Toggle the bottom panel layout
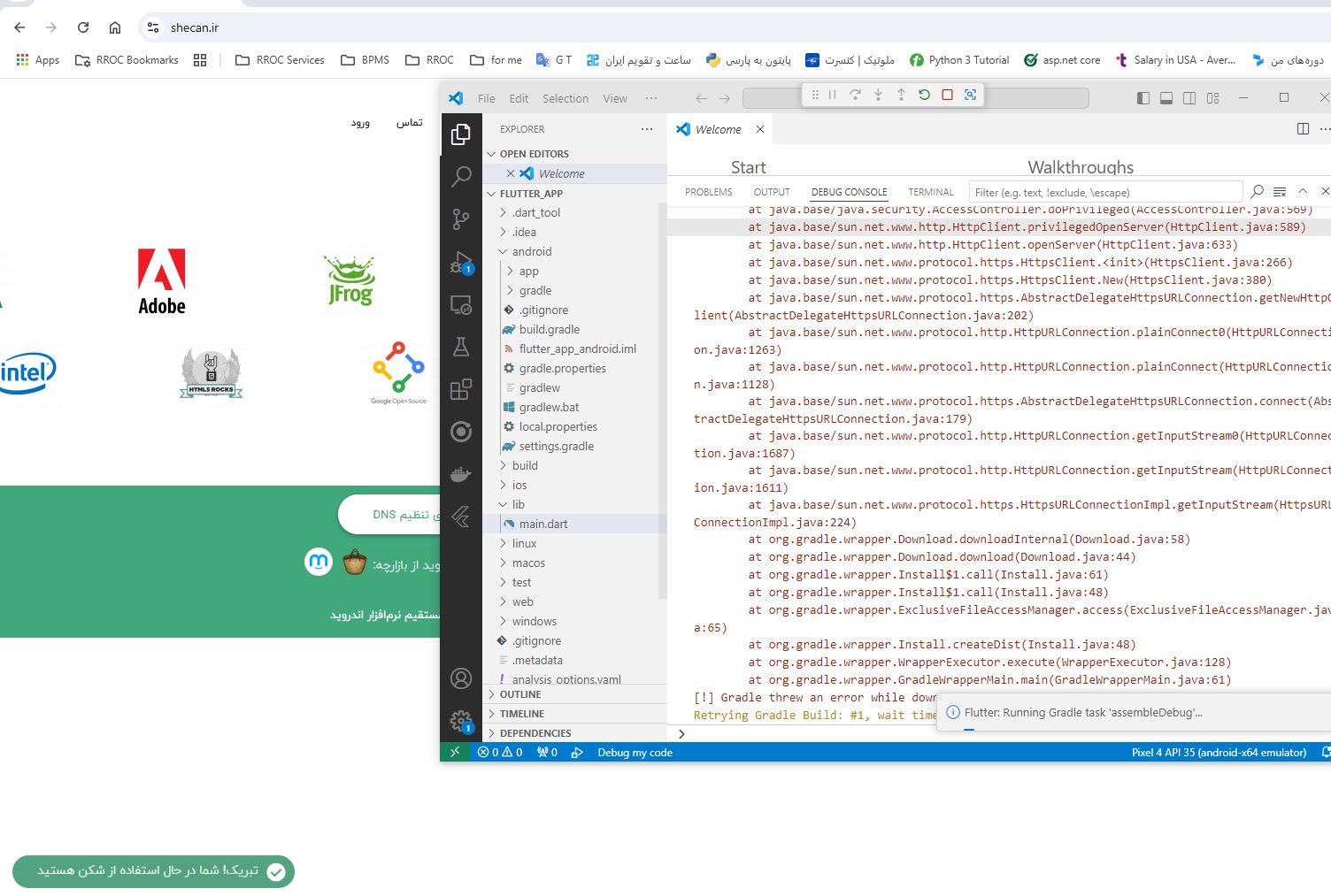This screenshot has height=896, width=1331. point(1166,98)
